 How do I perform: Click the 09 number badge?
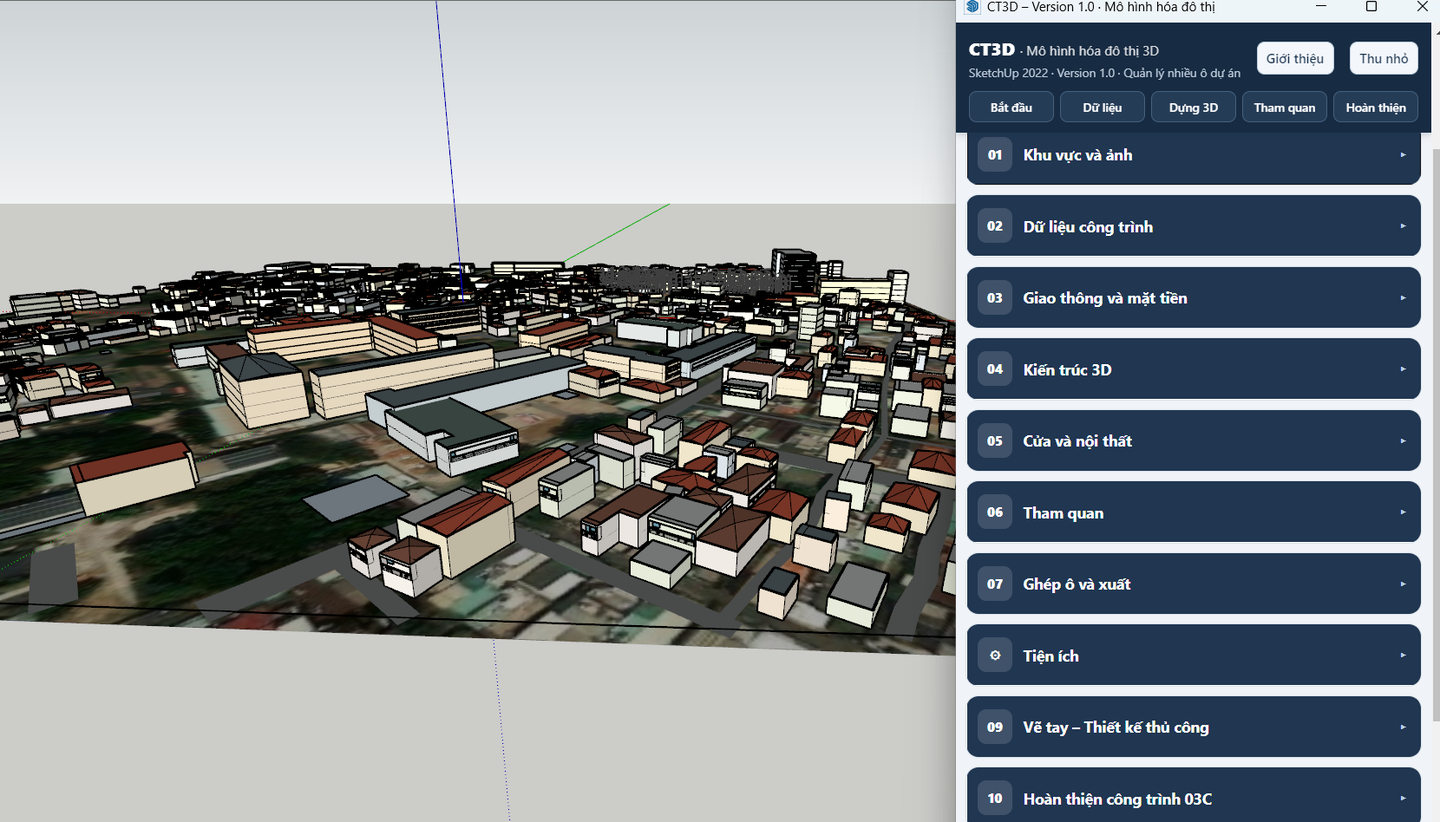click(x=995, y=727)
